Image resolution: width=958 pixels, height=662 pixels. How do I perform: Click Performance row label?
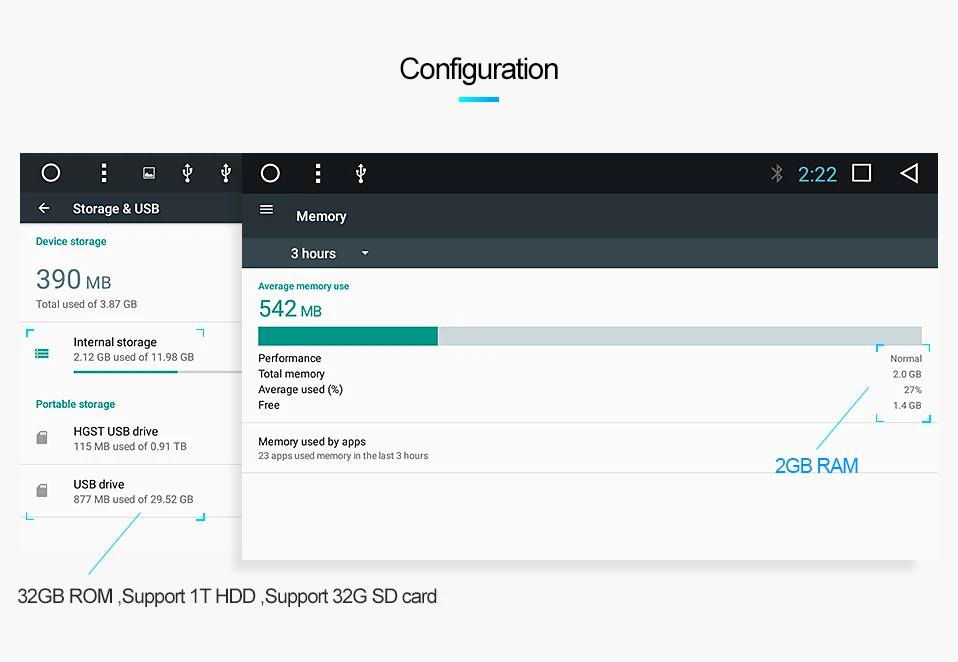coord(289,358)
